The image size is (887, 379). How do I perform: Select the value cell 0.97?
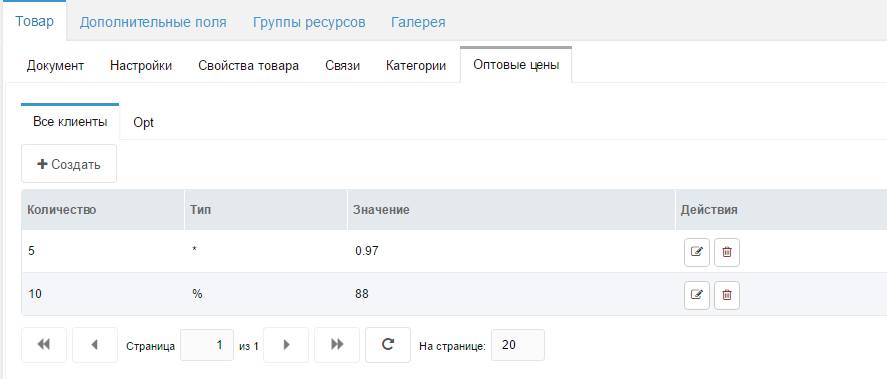tap(511, 251)
